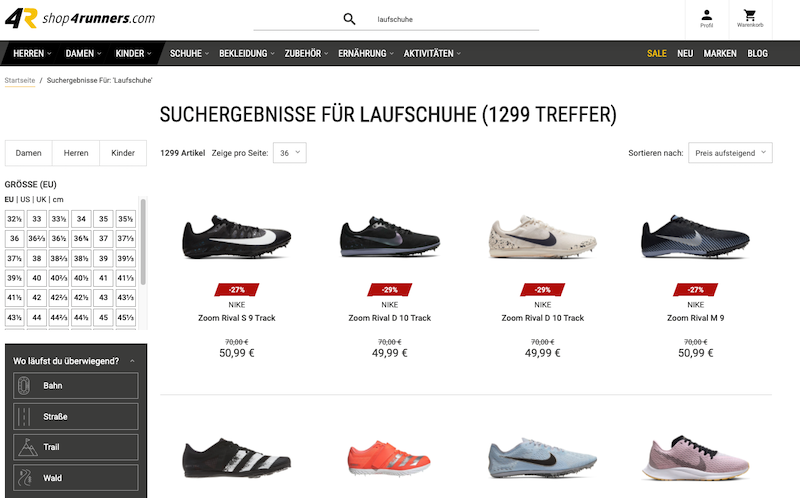The width and height of the screenshot is (800, 498).
Task: Go to the shop4runners home logo
Action: point(80,18)
